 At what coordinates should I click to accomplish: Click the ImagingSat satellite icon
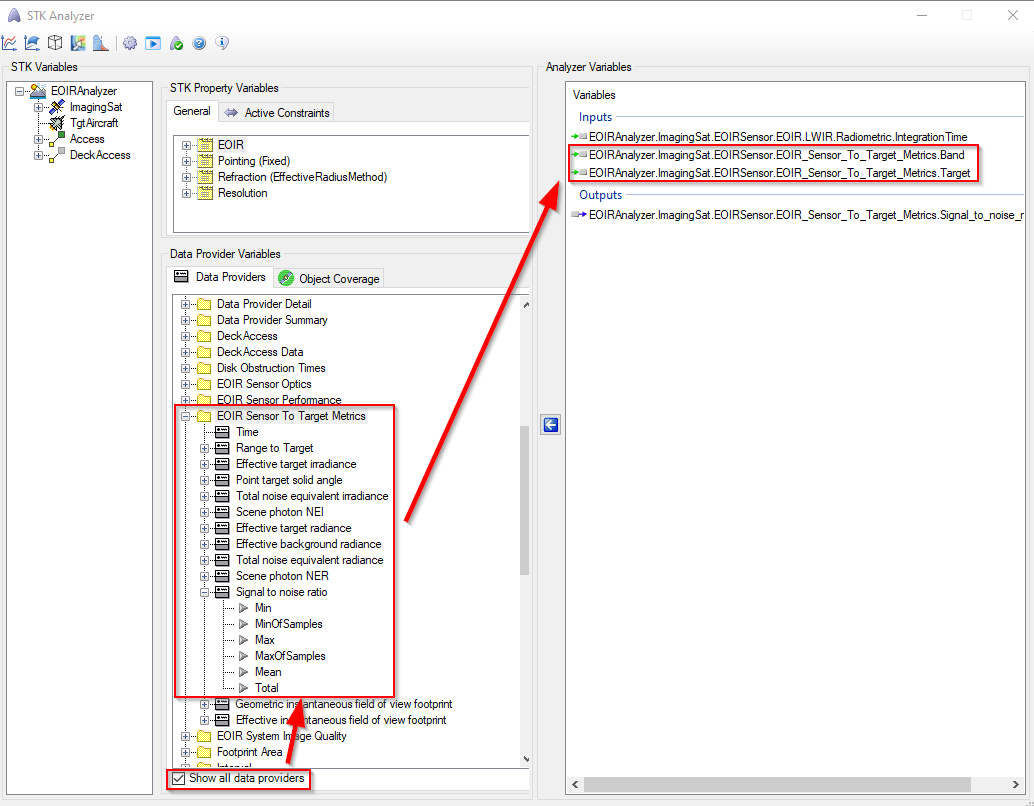click(57, 107)
